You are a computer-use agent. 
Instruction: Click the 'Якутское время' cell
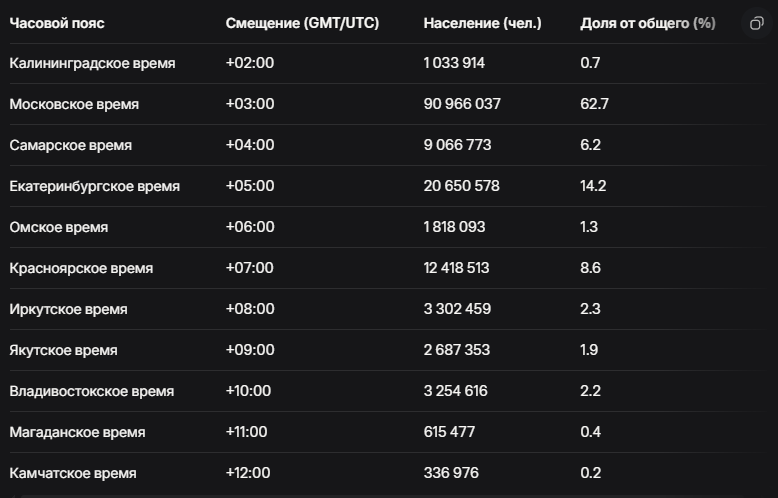(x=63, y=350)
